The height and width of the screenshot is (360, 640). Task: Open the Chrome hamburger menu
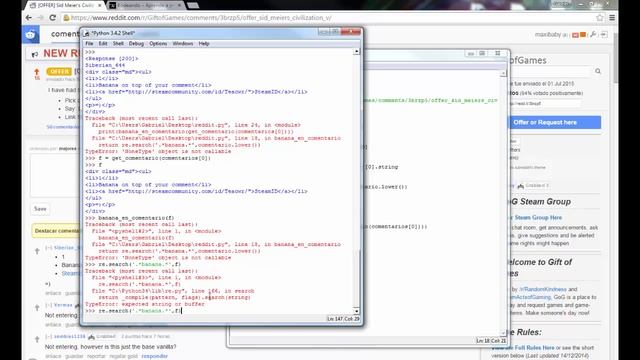tap(612, 18)
